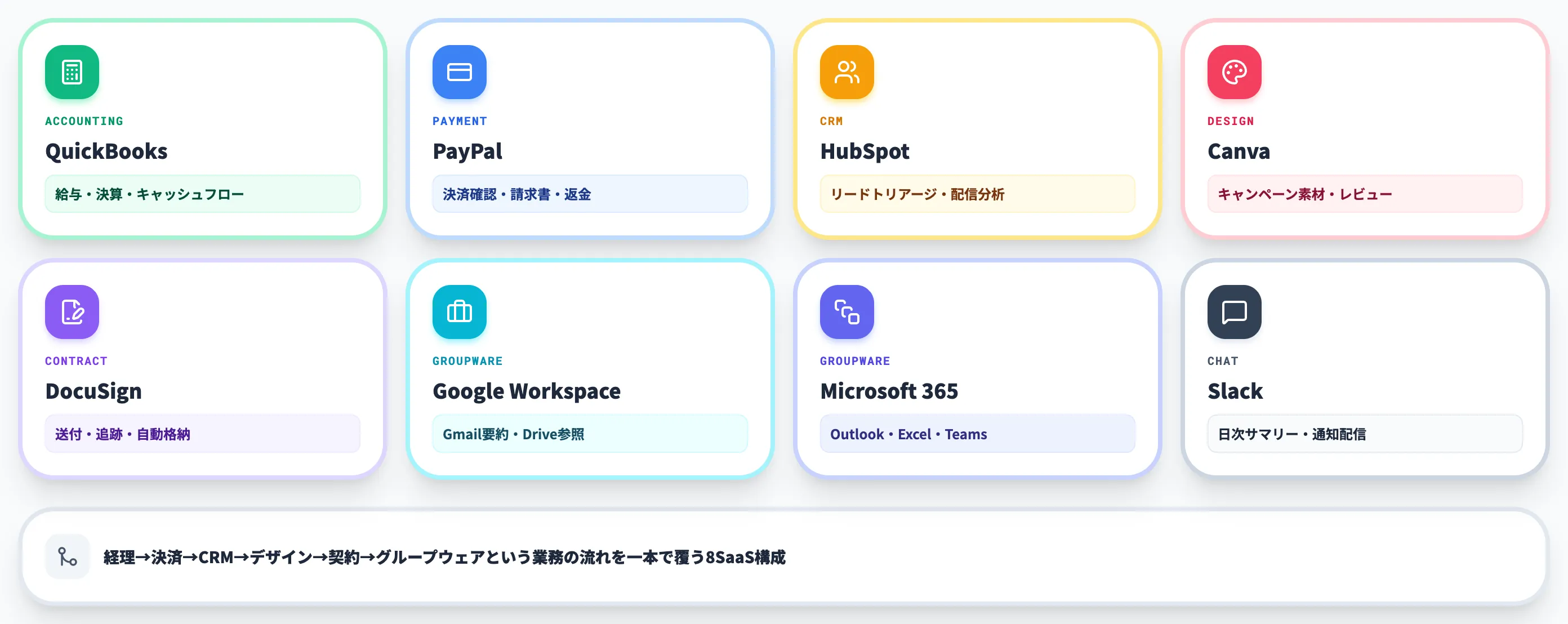Select the PayPal title

(467, 151)
